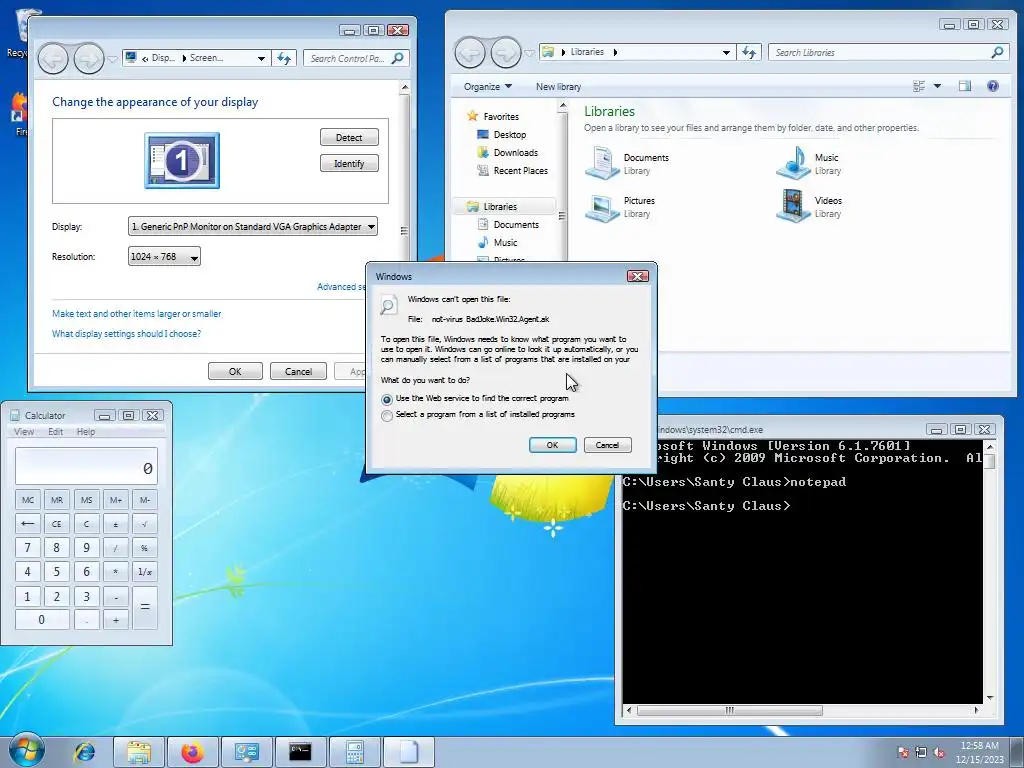Refresh the Control Panel address bar
1024x768 pixels.
pyautogui.click(x=284, y=58)
